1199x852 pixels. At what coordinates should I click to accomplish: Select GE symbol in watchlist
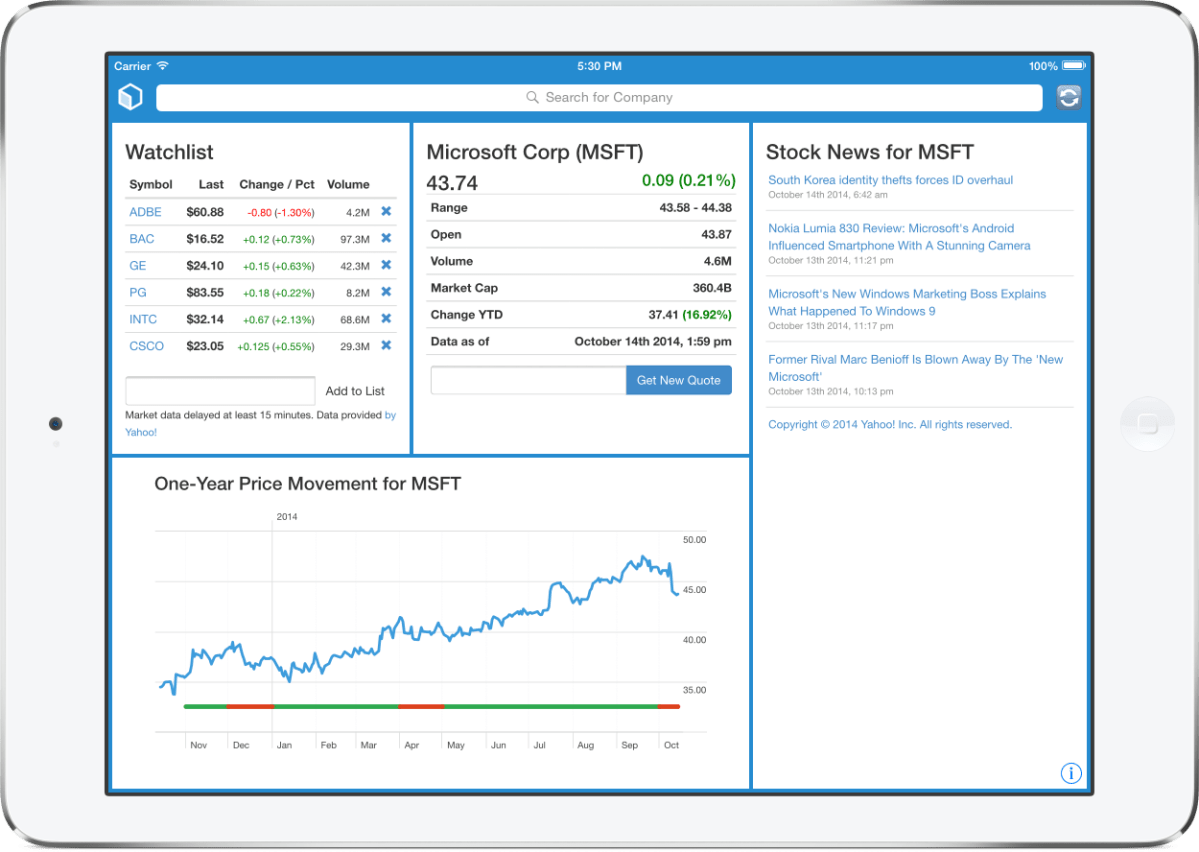pos(138,265)
